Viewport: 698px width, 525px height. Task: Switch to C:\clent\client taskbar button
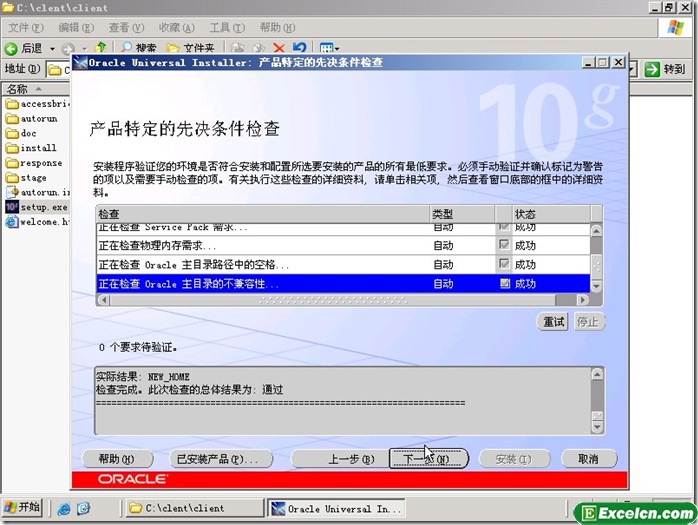click(x=195, y=508)
